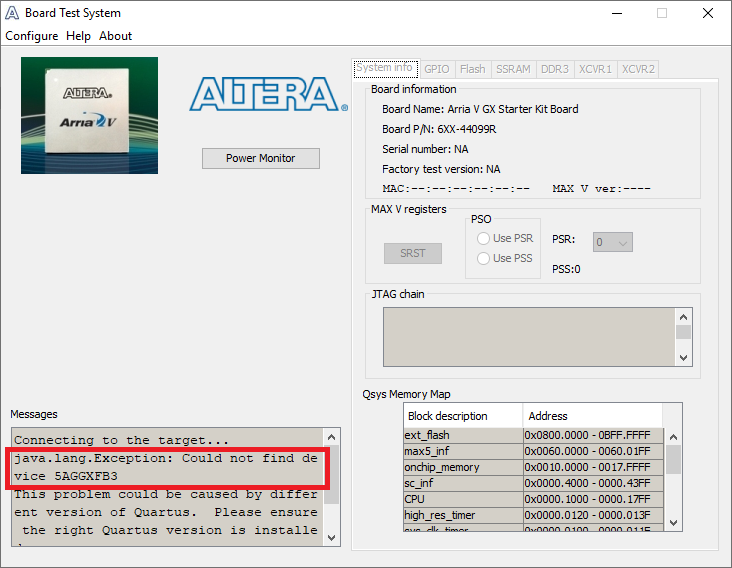Click address 0x0800.0000 - 0BFF.FFFF
Screen dimensions: 732x568
(x=593, y=435)
